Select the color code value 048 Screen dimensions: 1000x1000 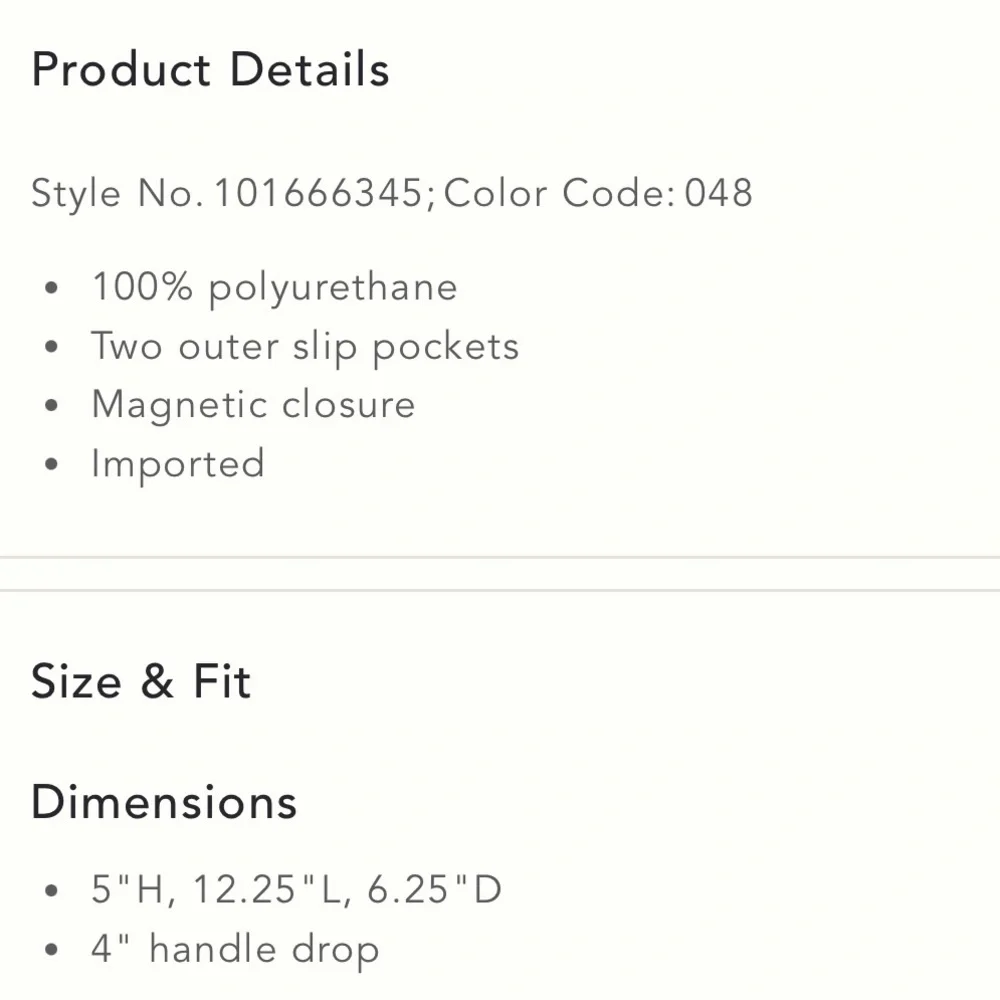tap(718, 193)
